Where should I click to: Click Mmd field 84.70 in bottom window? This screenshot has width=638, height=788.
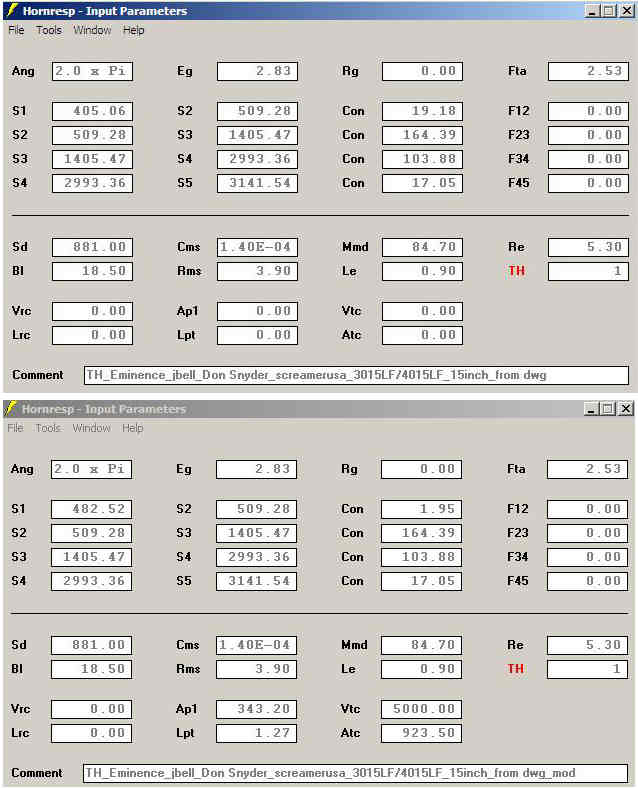(x=421, y=645)
